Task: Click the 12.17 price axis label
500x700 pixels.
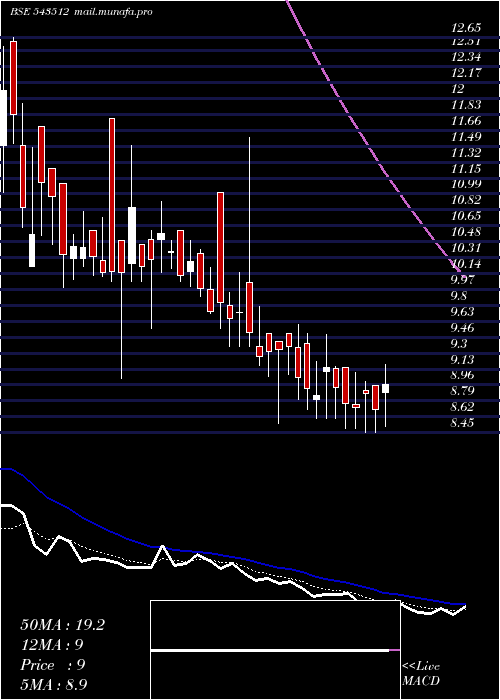Action: click(467, 73)
